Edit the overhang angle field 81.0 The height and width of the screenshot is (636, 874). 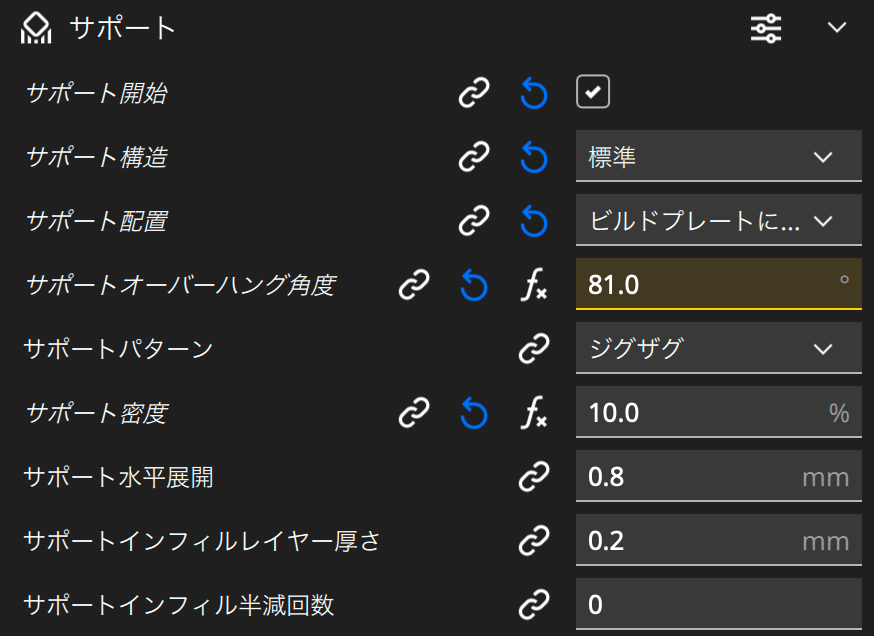(x=718, y=284)
